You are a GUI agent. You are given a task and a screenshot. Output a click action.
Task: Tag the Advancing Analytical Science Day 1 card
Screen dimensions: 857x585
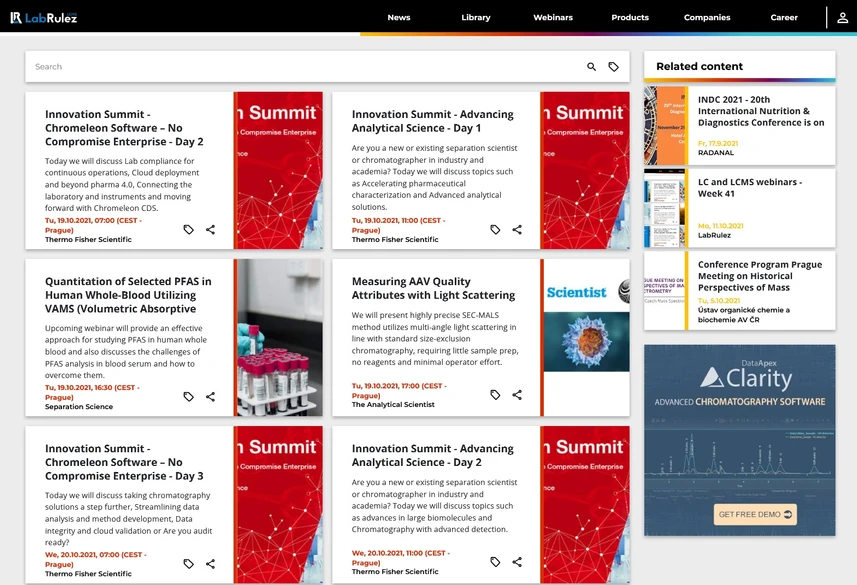(x=495, y=230)
